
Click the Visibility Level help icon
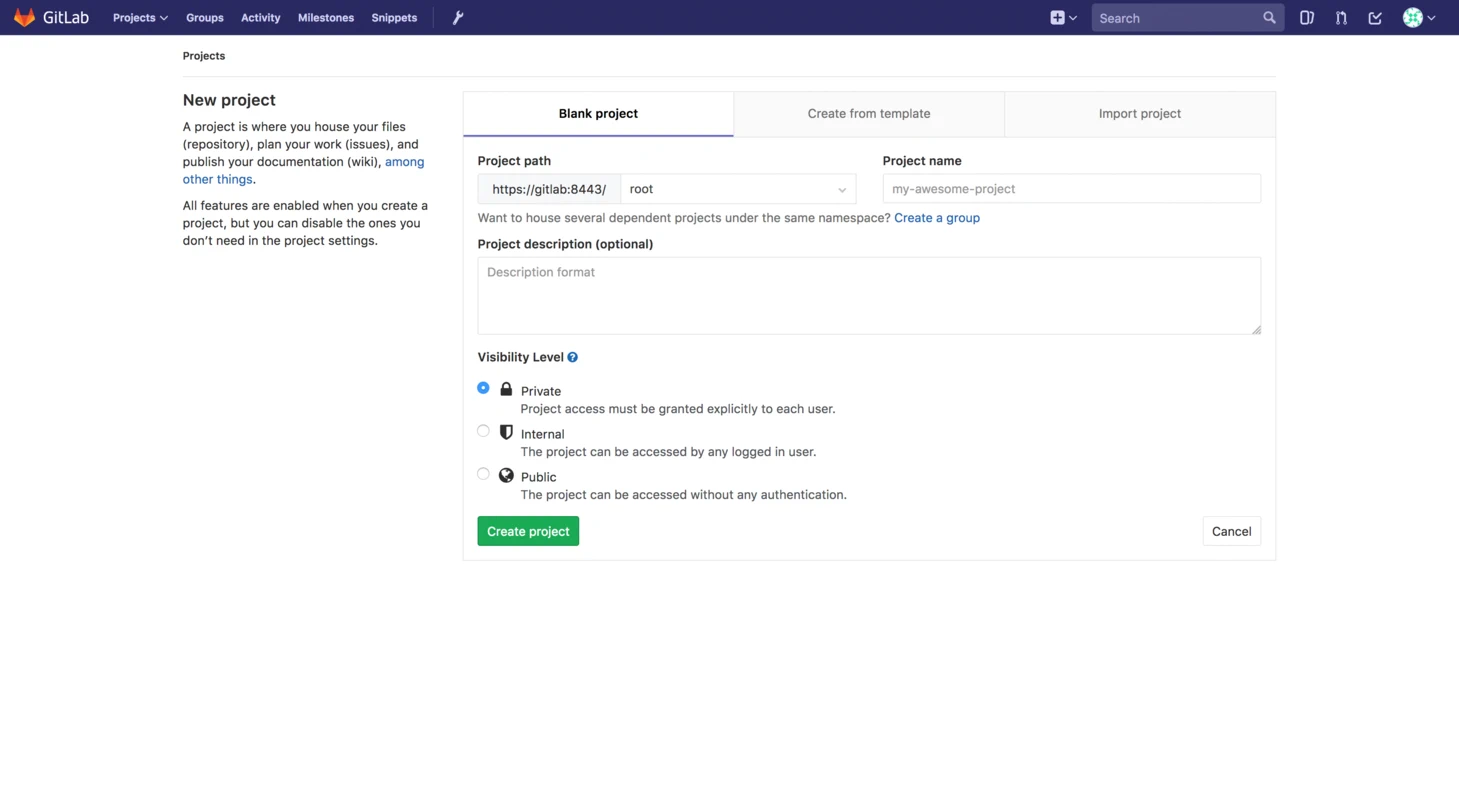[572, 357]
